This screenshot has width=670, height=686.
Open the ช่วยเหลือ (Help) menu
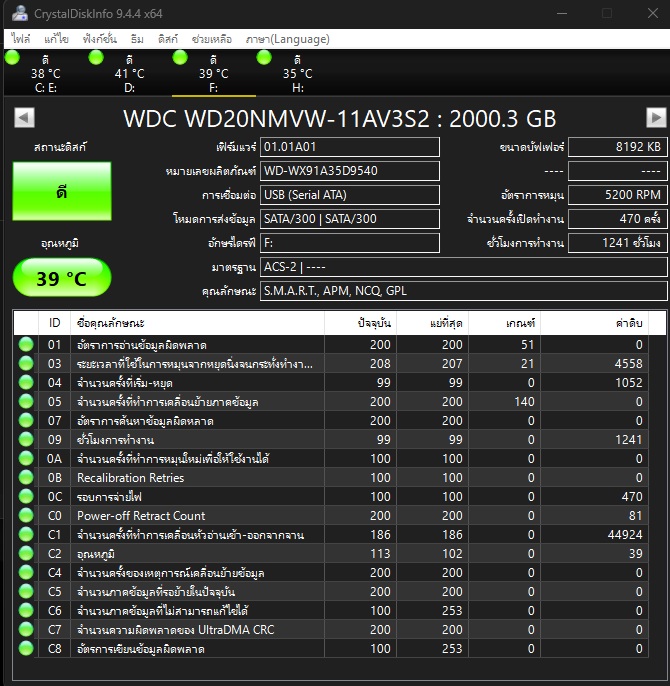(211, 39)
